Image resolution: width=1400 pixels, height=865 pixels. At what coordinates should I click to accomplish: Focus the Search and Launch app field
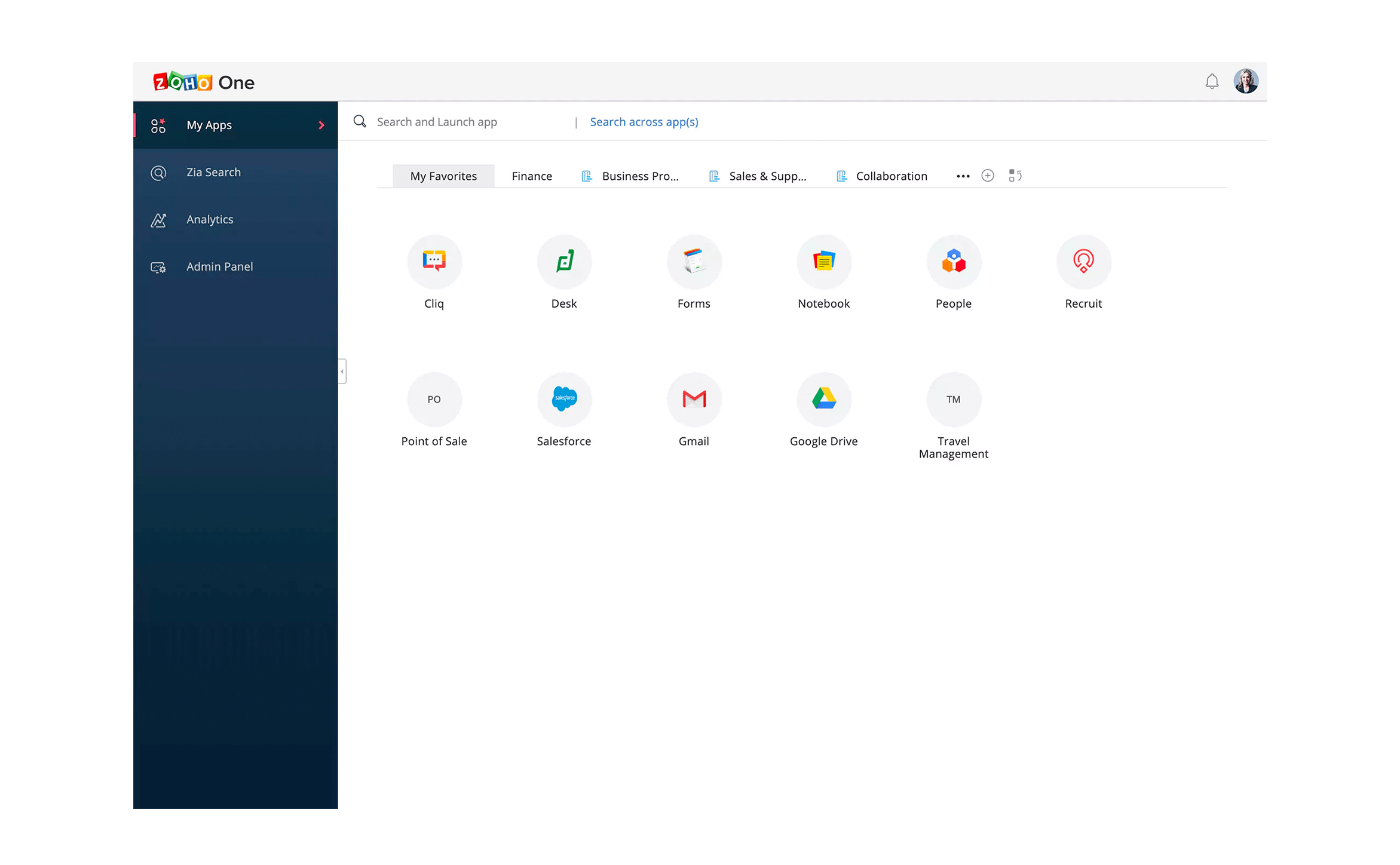466,122
